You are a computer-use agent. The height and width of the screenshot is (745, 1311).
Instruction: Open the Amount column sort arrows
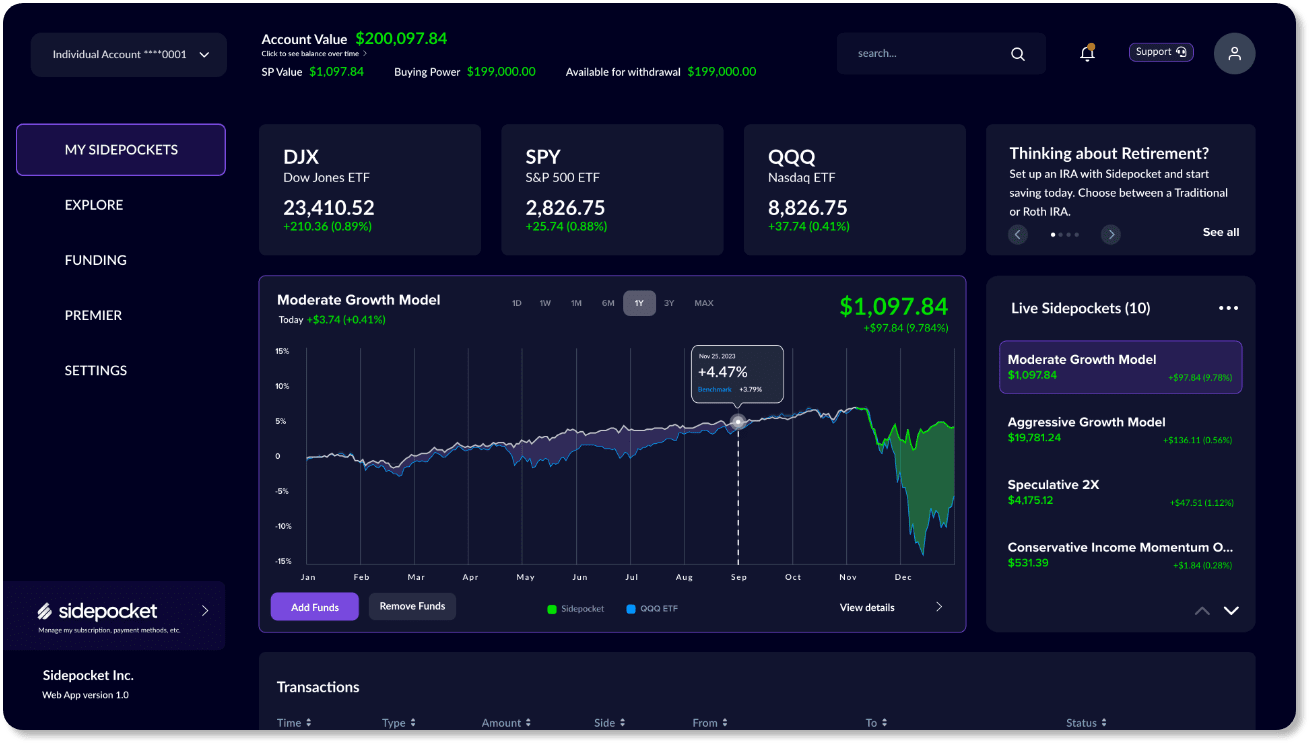(x=530, y=722)
